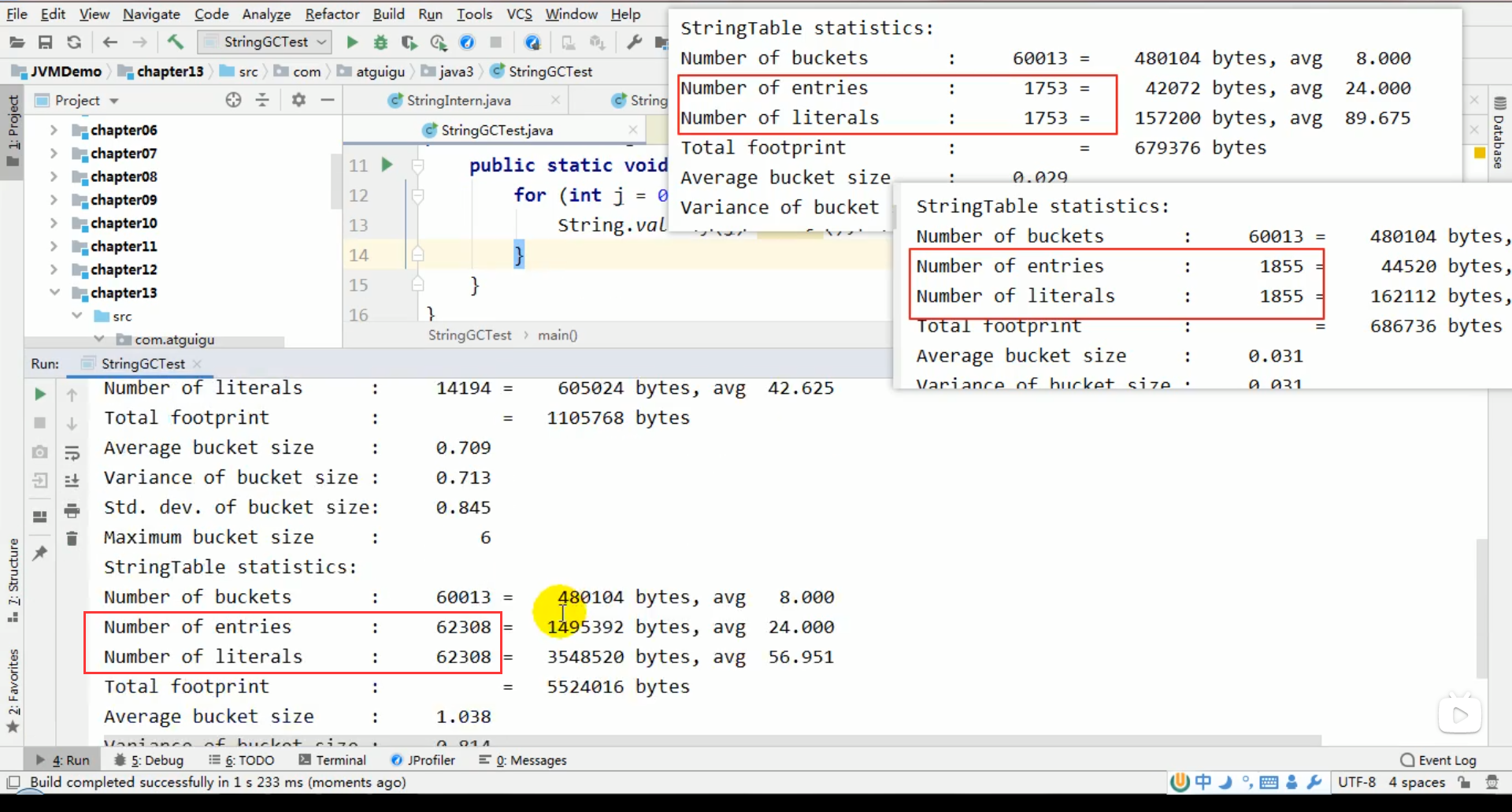Open the 5: Debug tool window
The height and width of the screenshot is (812, 1512).
(x=149, y=760)
